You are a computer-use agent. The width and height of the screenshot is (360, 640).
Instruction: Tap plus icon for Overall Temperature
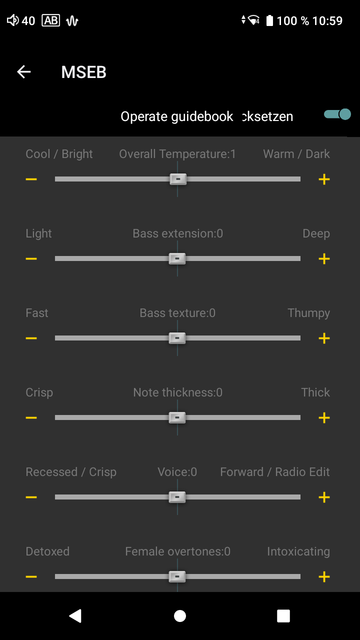pos(324,179)
